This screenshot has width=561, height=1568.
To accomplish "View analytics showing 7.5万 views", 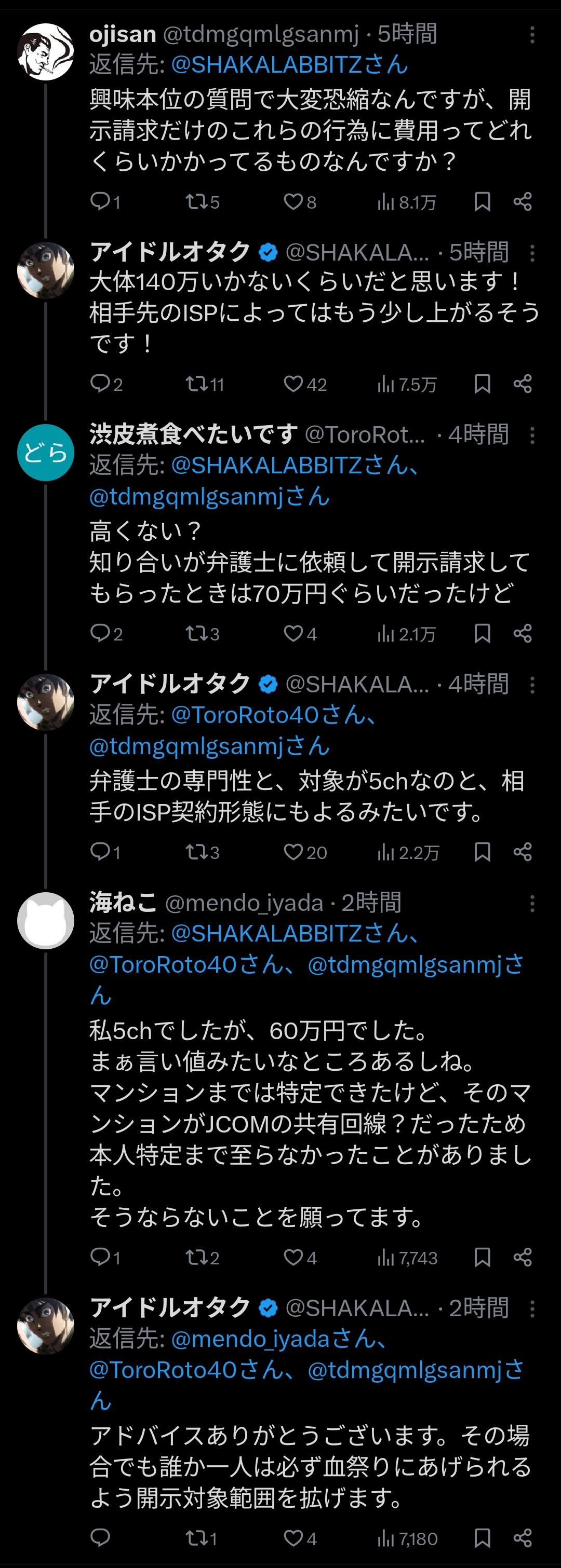I will coord(406,384).
